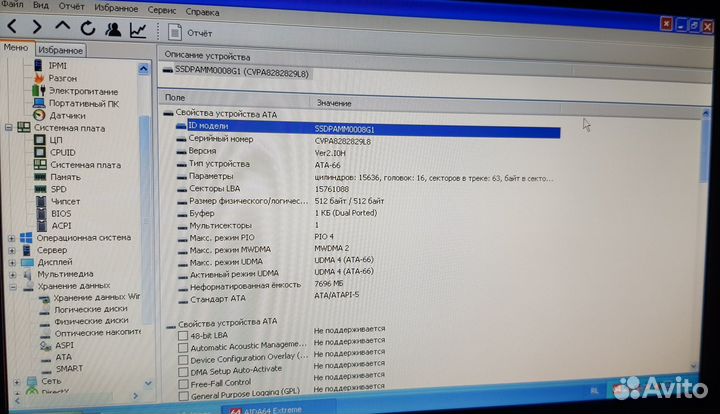Select ATA tree item

(x=63, y=357)
